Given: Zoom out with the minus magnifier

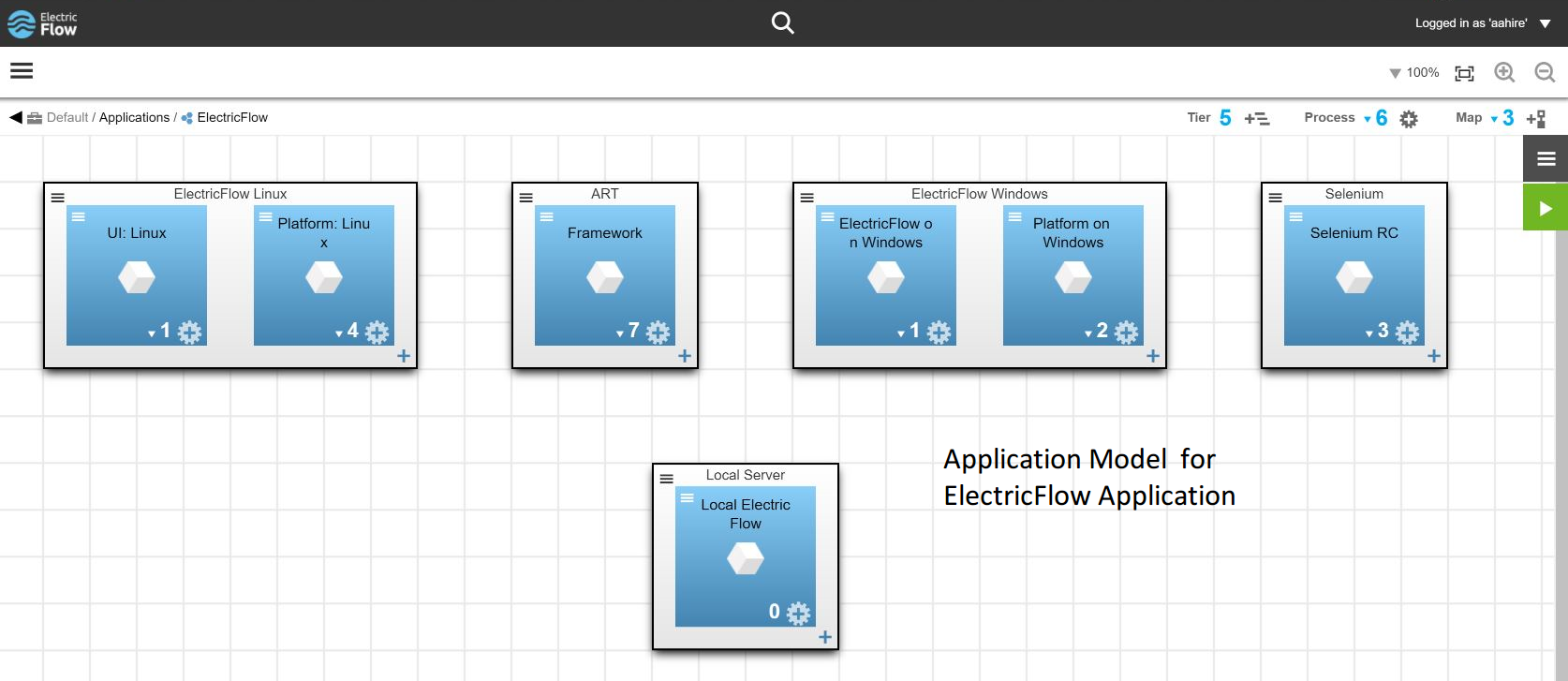Looking at the screenshot, I should coord(1545,72).
